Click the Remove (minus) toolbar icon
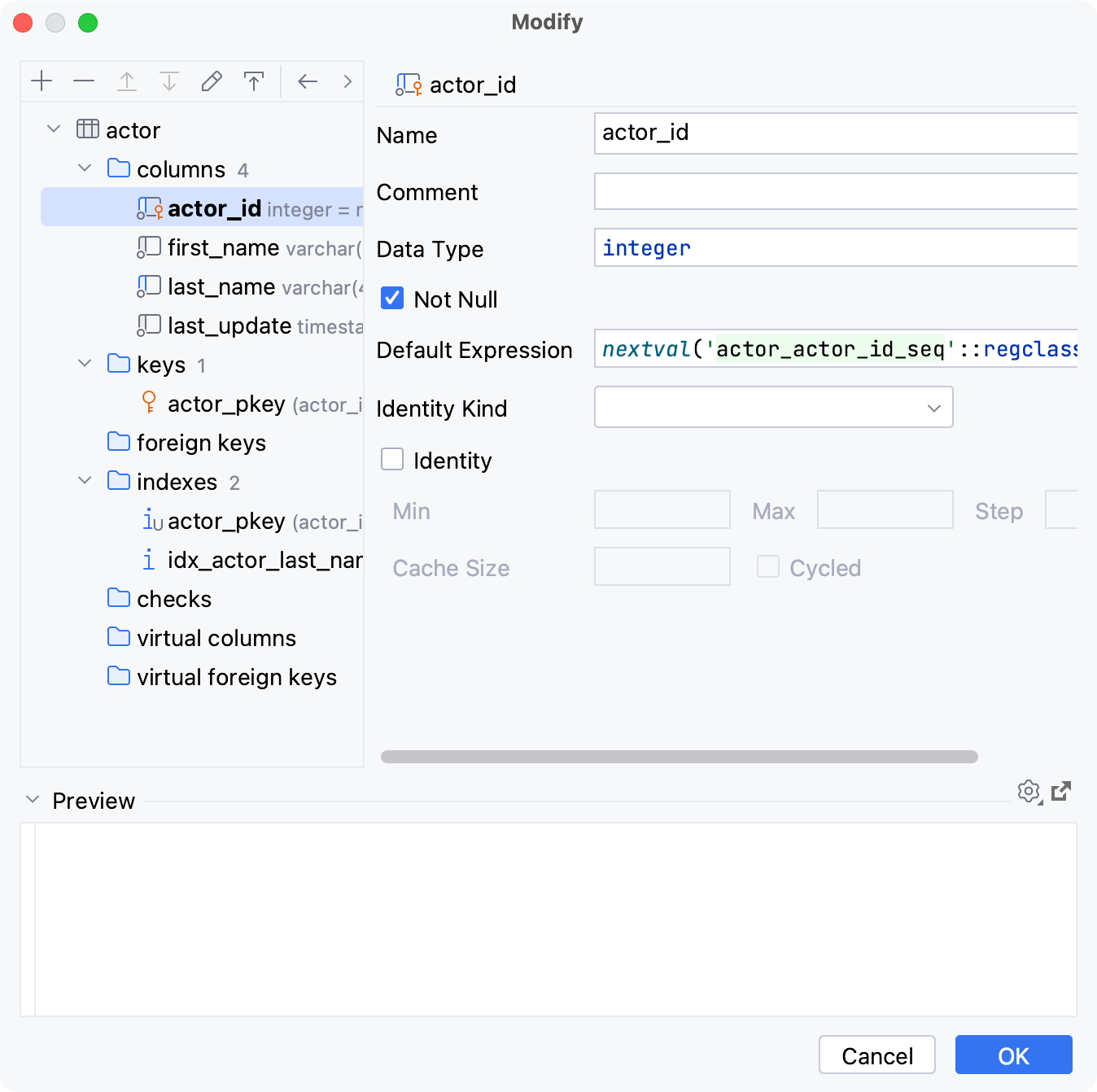Screen dimensions: 1097x1092 (x=84, y=81)
